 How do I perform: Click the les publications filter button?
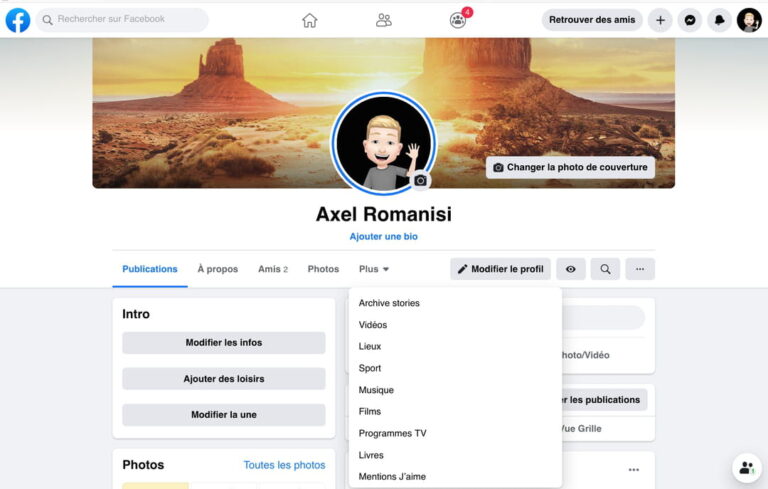click(x=604, y=400)
